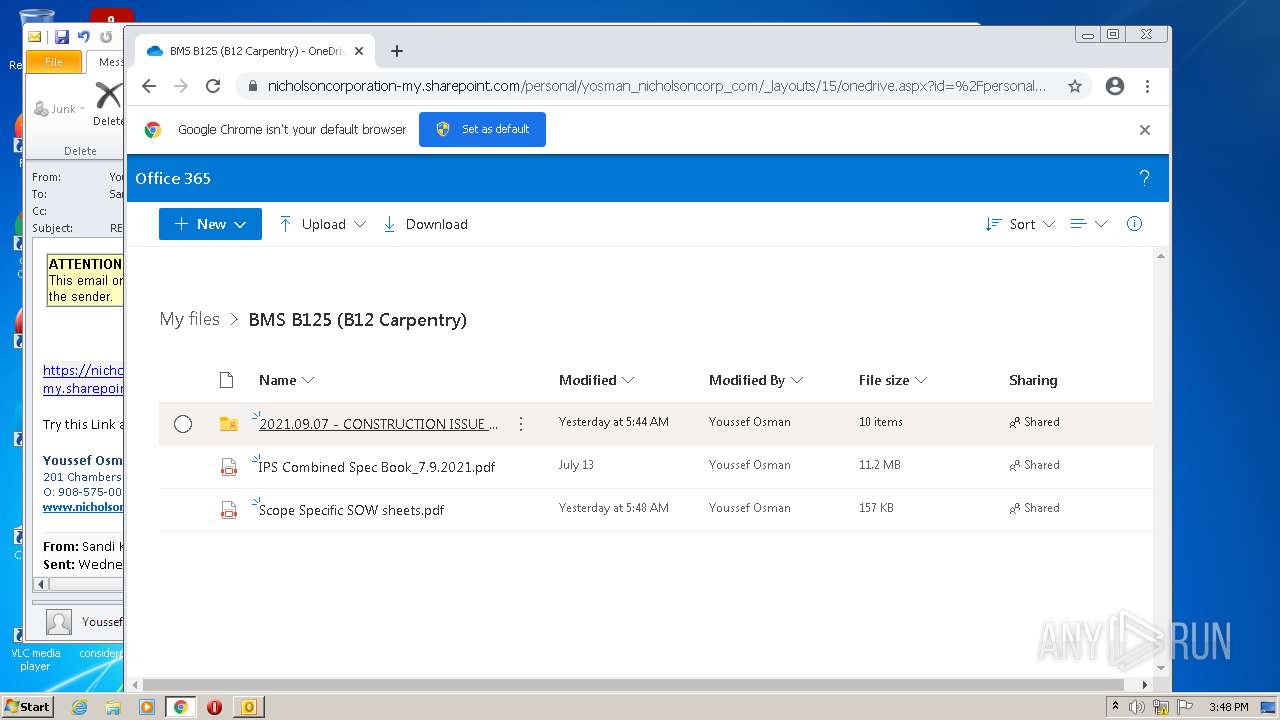Reload the OneDrive page

(x=213, y=86)
